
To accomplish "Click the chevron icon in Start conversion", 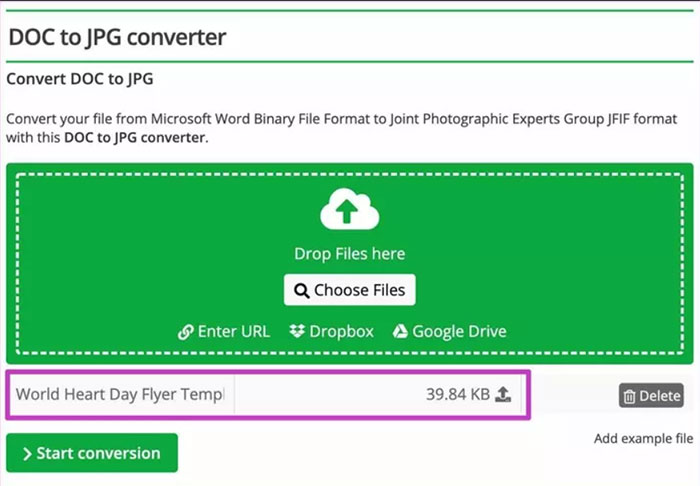I will pos(27,454).
